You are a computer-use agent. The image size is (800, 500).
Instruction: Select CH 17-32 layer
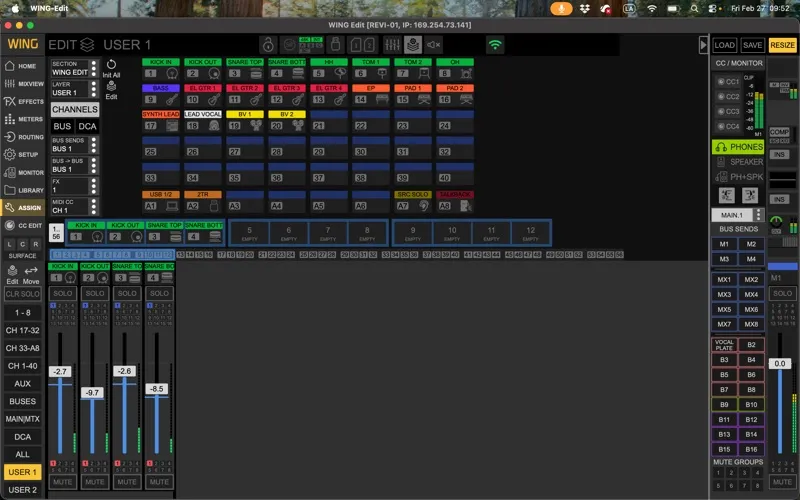pos(22,331)
